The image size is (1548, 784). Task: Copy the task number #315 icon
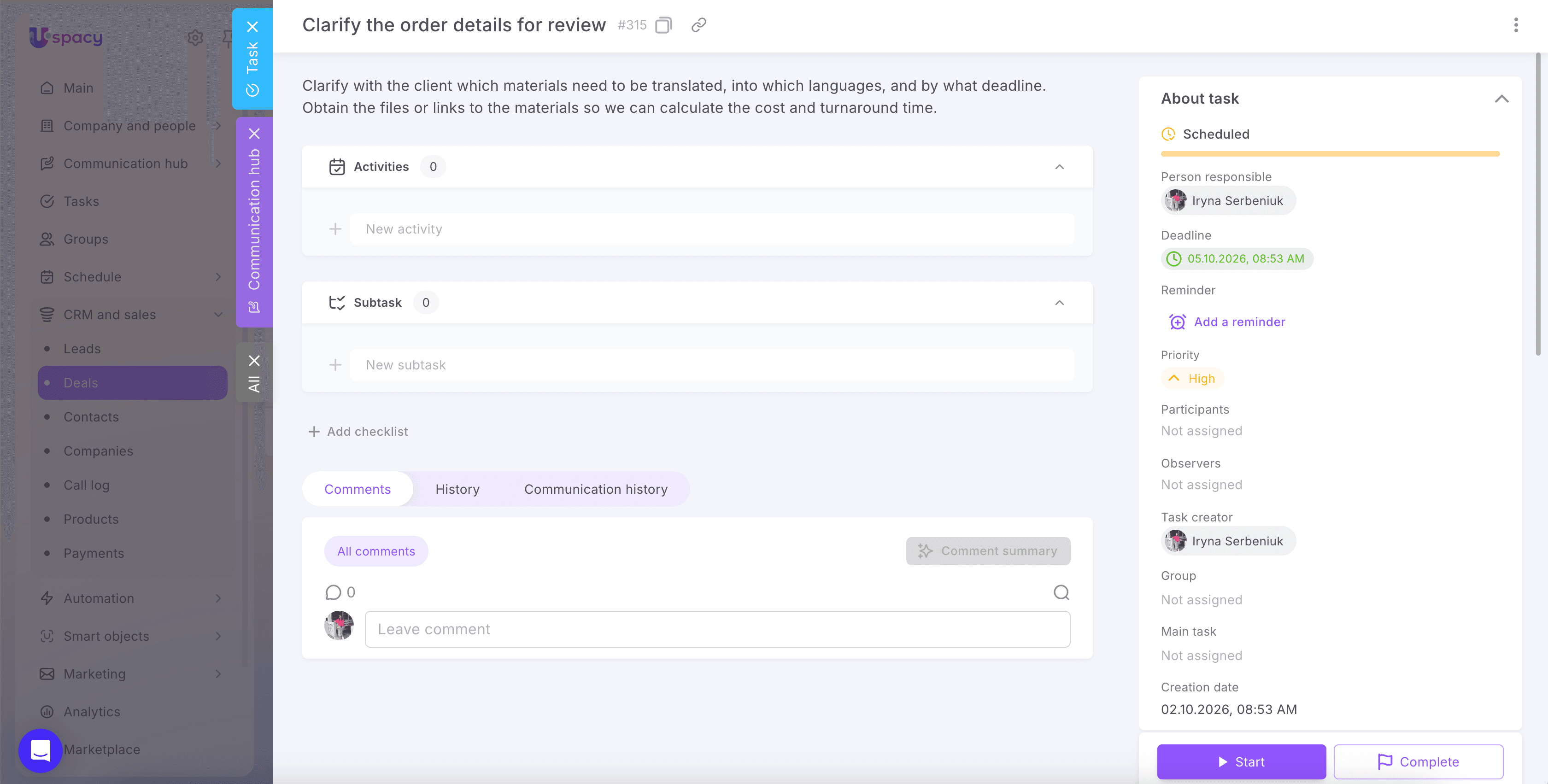pyautogui.click(x=663, y=25)
